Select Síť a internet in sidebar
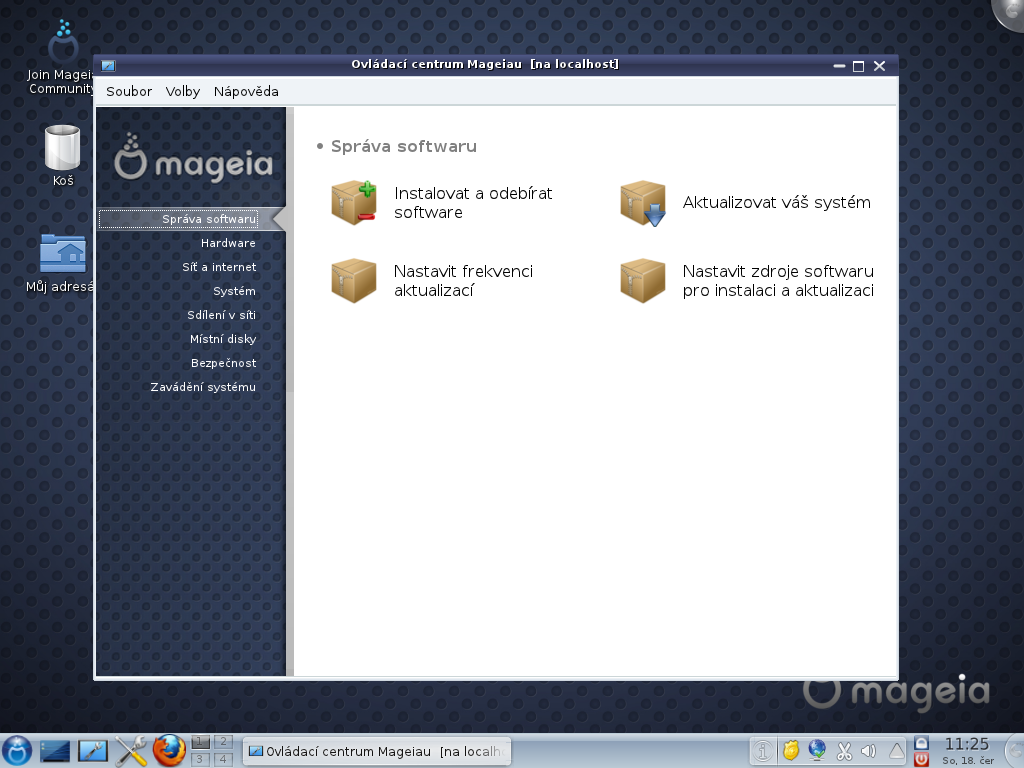1024x768 pixels. pyautogui.click(x=219, y=267)
